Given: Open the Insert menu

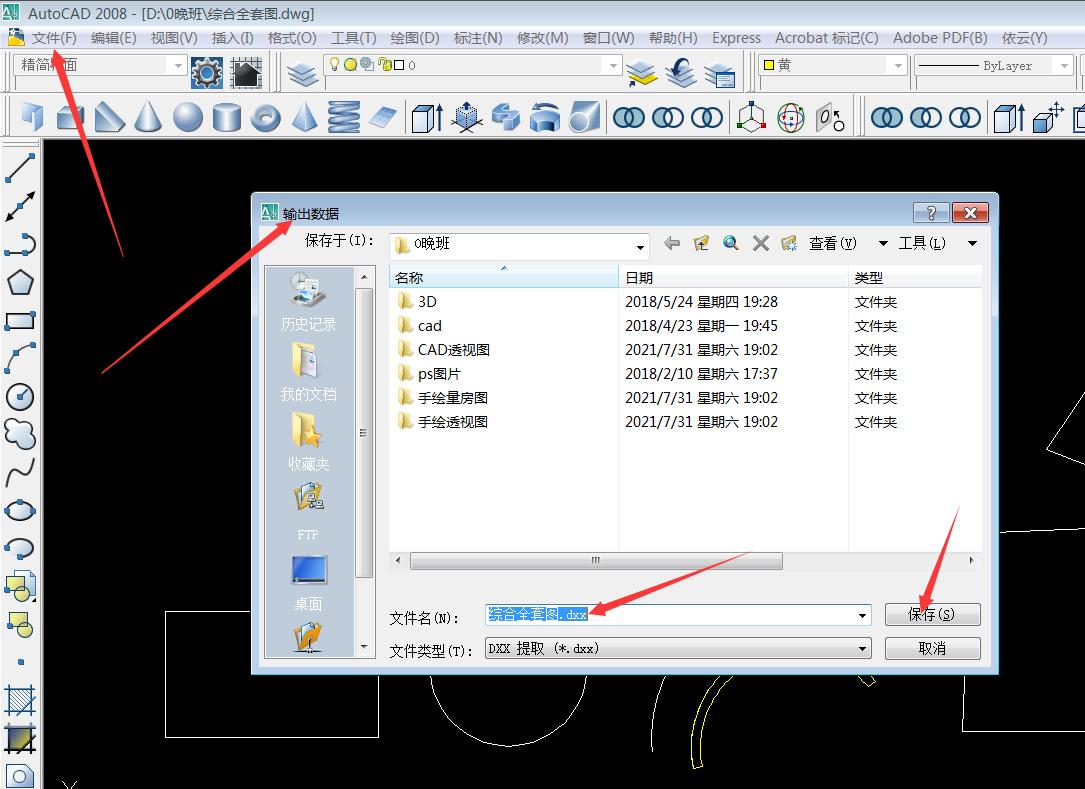Looking at the screenshot, I should click(x=232, y=38).
